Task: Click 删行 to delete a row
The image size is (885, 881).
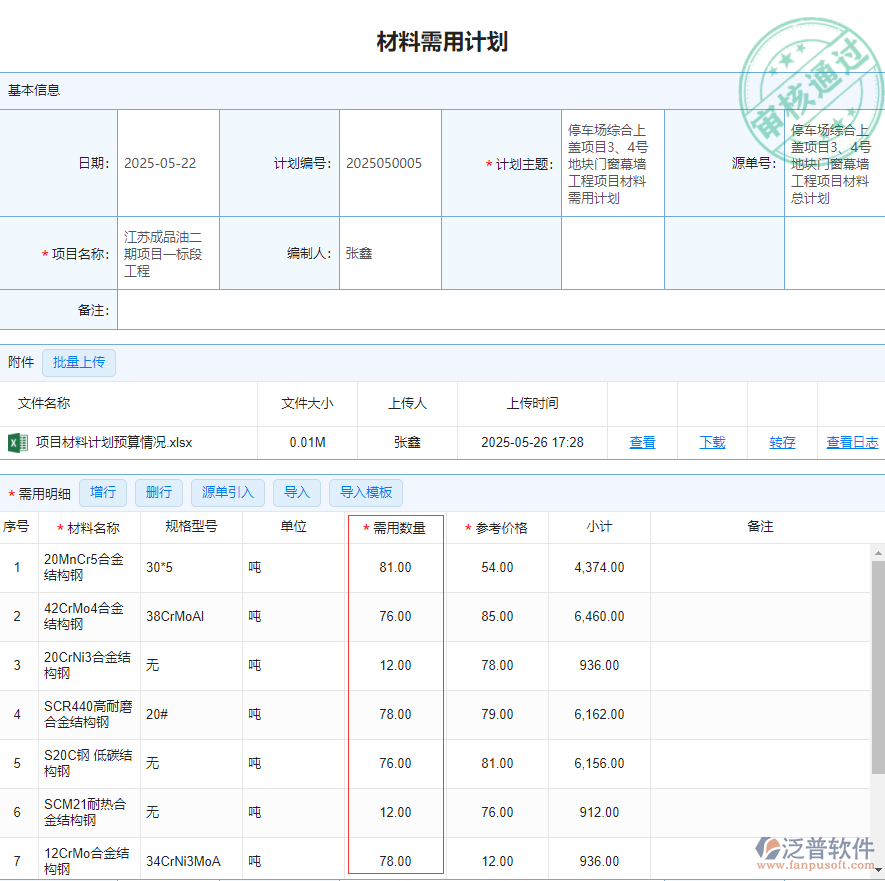Action: point(158,492)
